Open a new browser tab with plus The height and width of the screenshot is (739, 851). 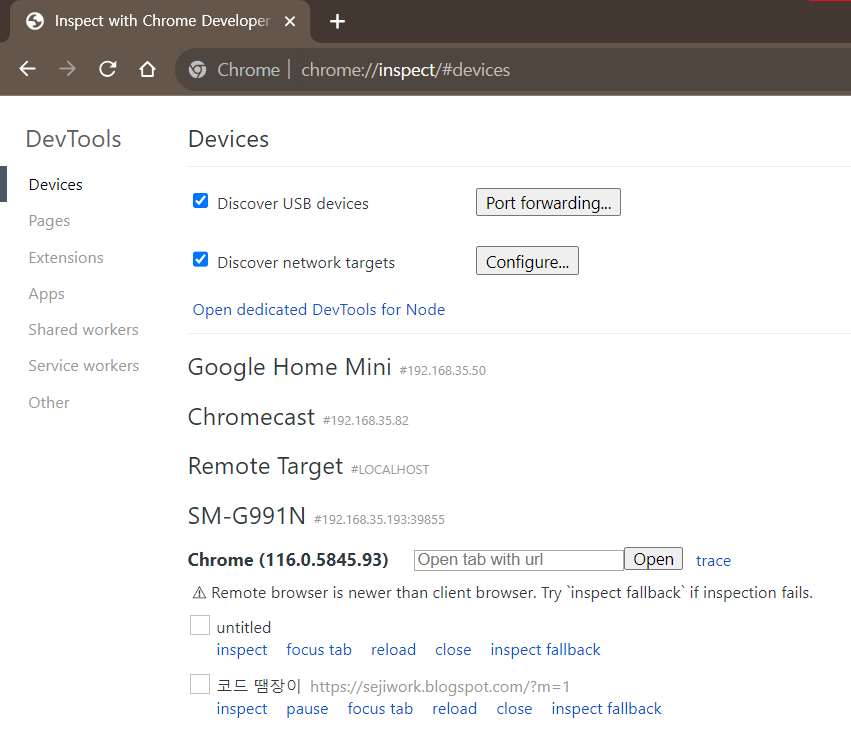click(x=337, y=21)
